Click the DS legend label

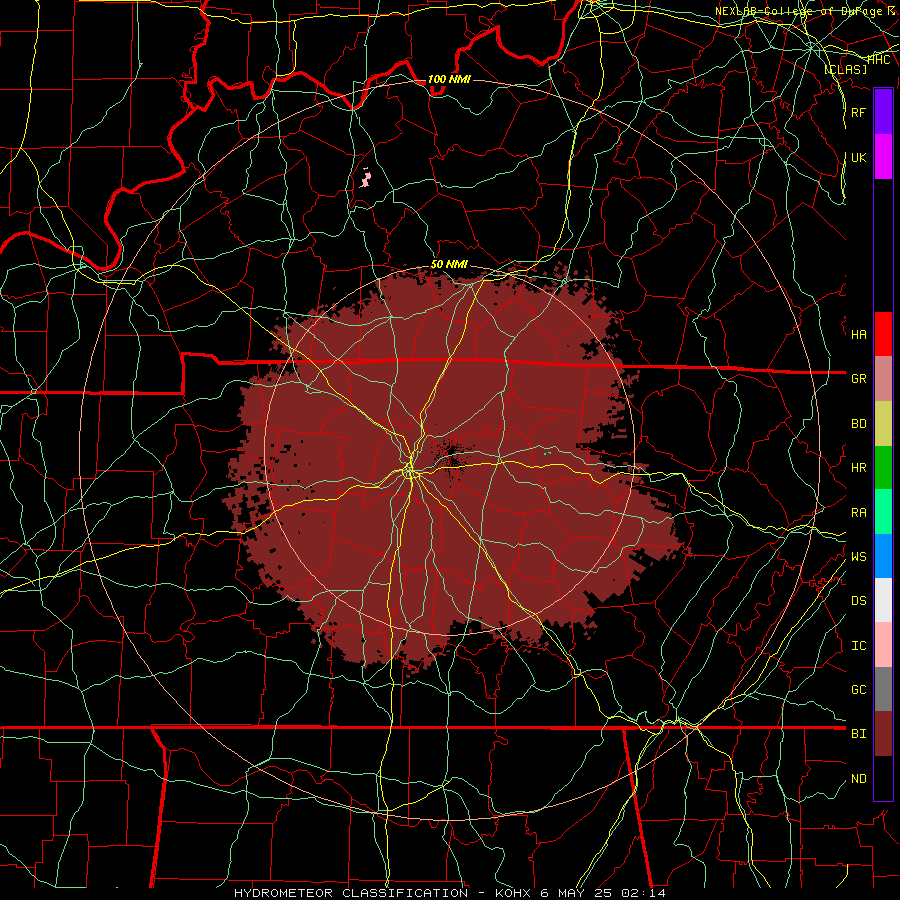click(x=858, y=601)
